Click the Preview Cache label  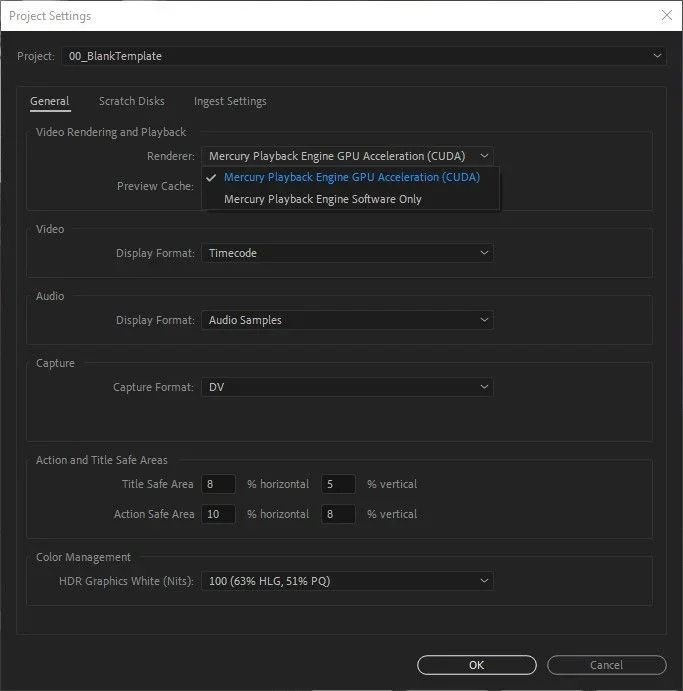click(x=155, y=186)
